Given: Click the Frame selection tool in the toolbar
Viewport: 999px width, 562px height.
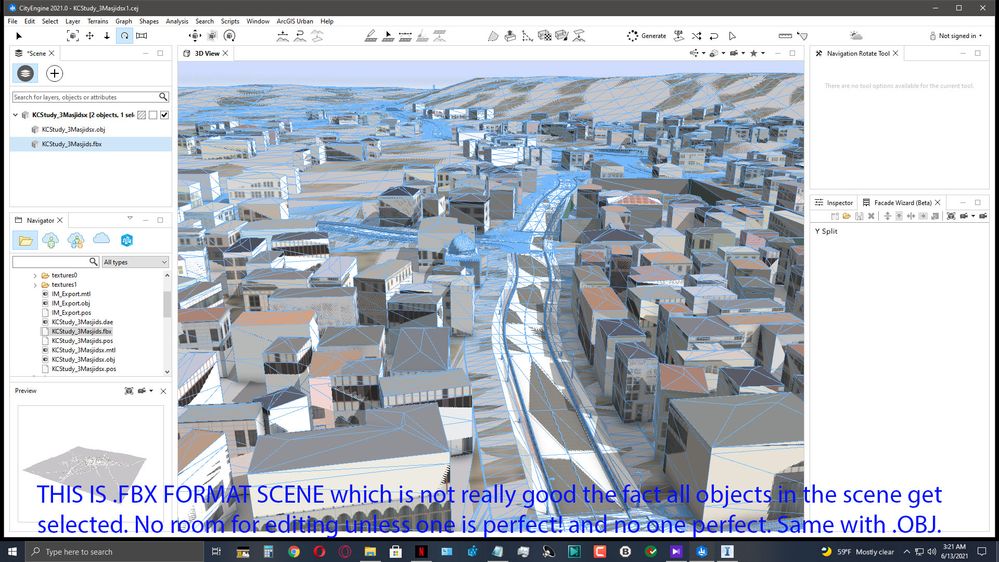Looking at the screenshot, I should (73, 36).
